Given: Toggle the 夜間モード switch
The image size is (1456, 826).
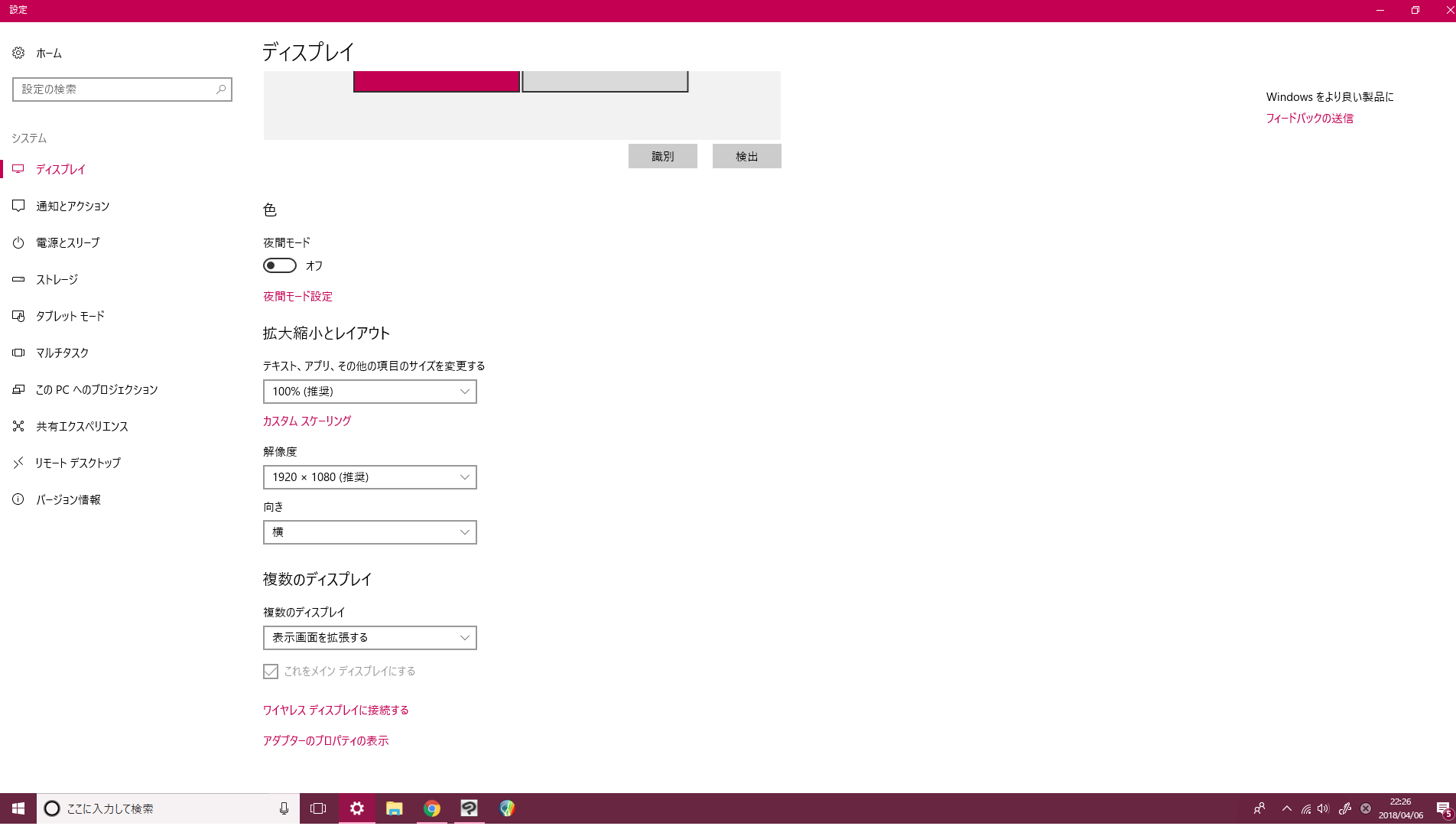Looking at the screenshot, I should tap(280, 265).
